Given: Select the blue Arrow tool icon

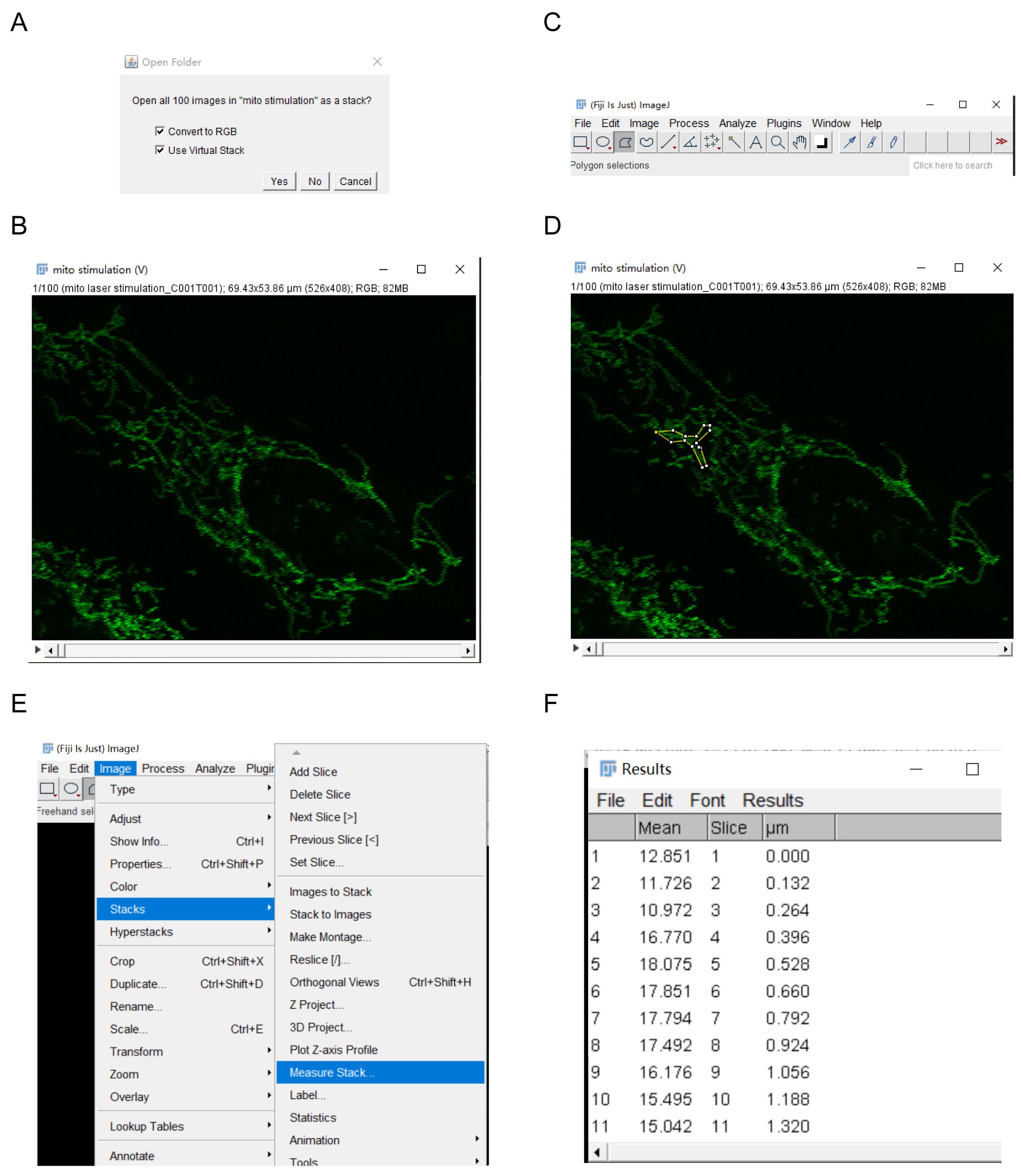Looking at the screenshot, I should tap(849, 142).
